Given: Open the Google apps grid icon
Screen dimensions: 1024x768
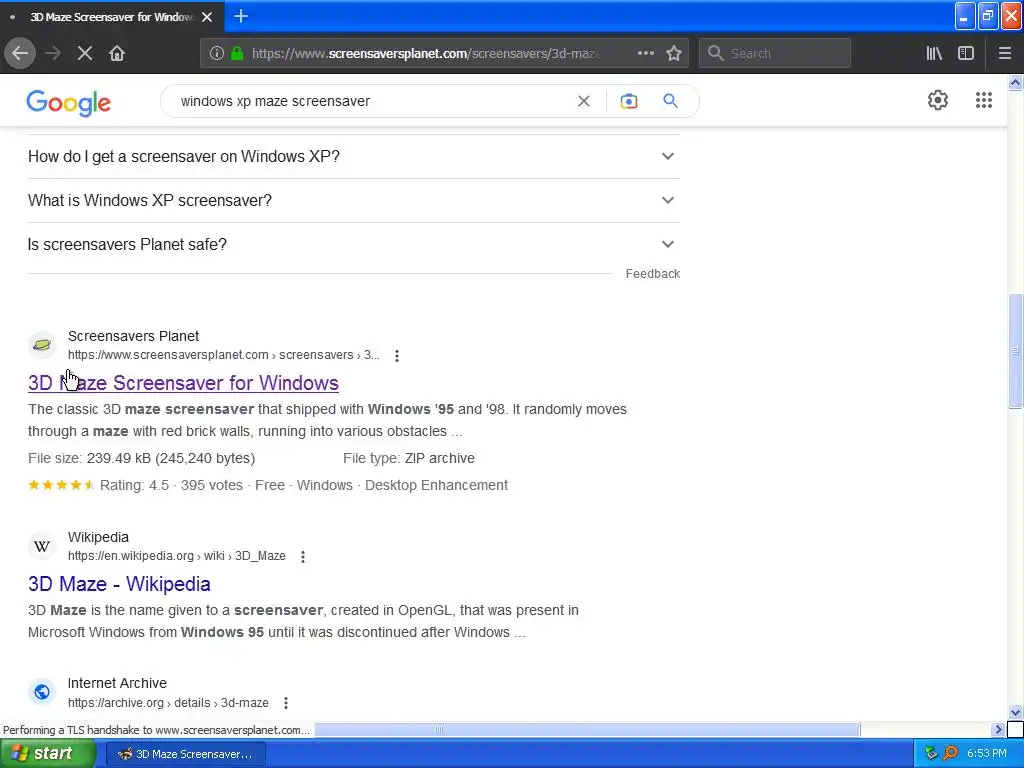Looking at the screenshot, I should (984, 100).
